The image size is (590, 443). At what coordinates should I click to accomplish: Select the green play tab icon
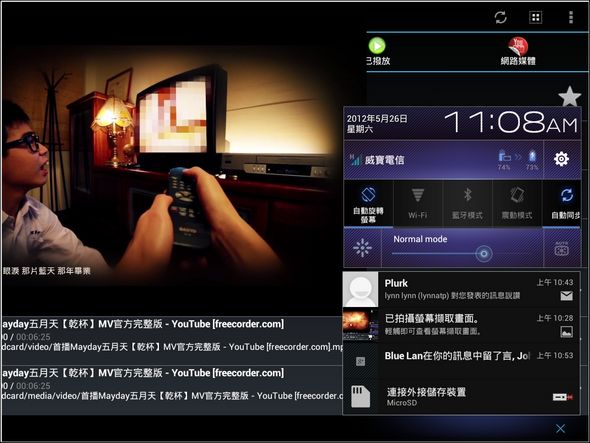[377, 46]
